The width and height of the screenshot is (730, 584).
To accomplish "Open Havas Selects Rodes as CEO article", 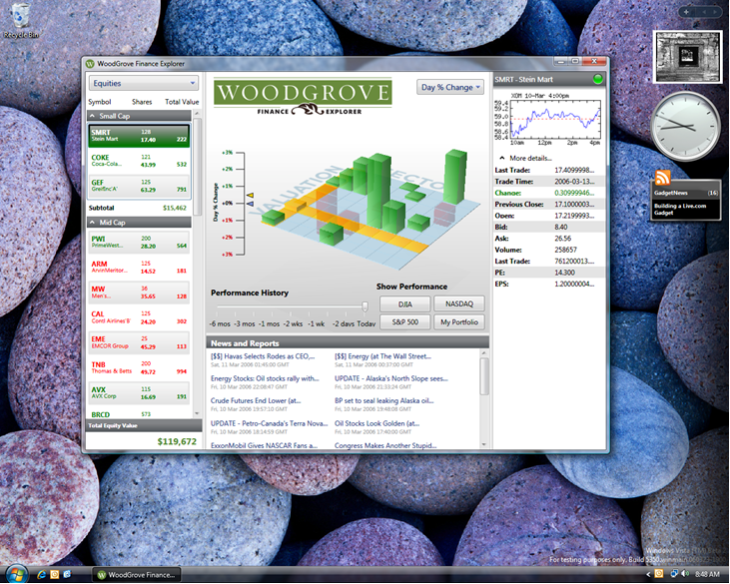I will coord(262,356).
